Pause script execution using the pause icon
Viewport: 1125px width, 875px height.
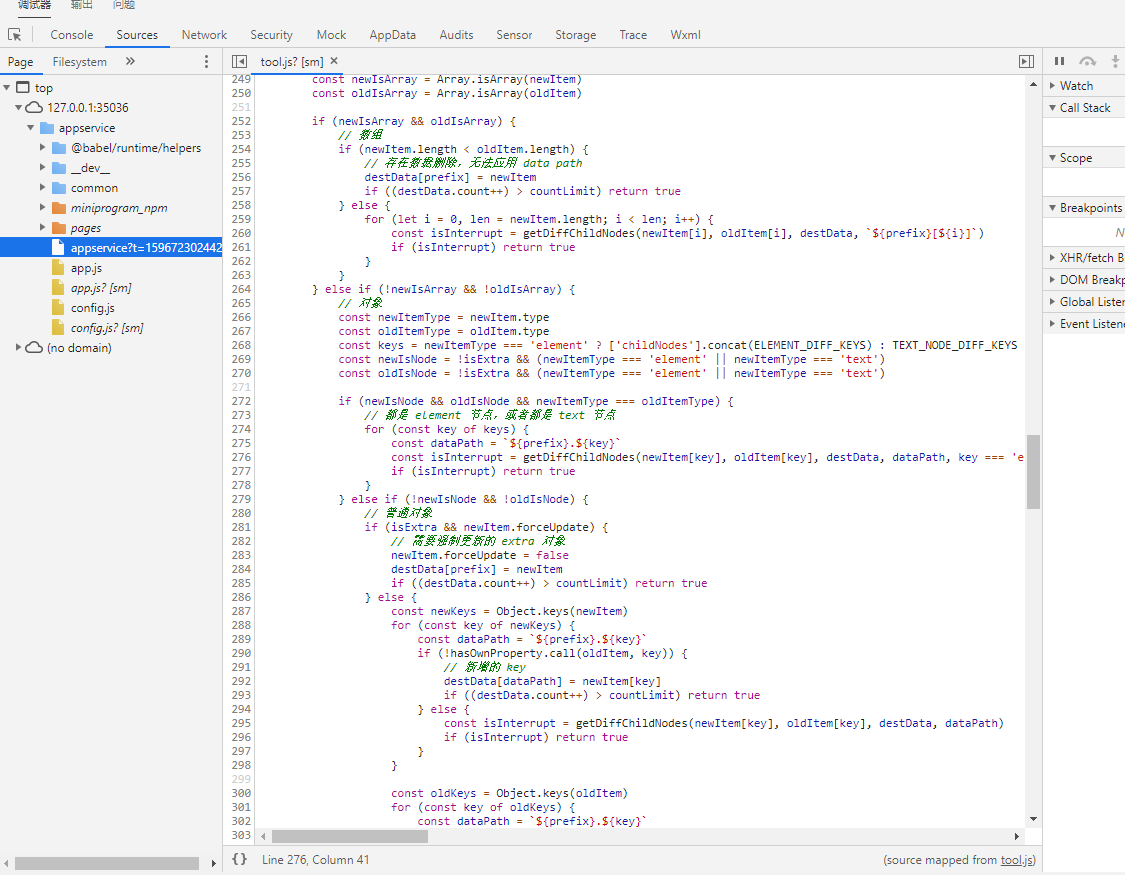[1059, 61]
